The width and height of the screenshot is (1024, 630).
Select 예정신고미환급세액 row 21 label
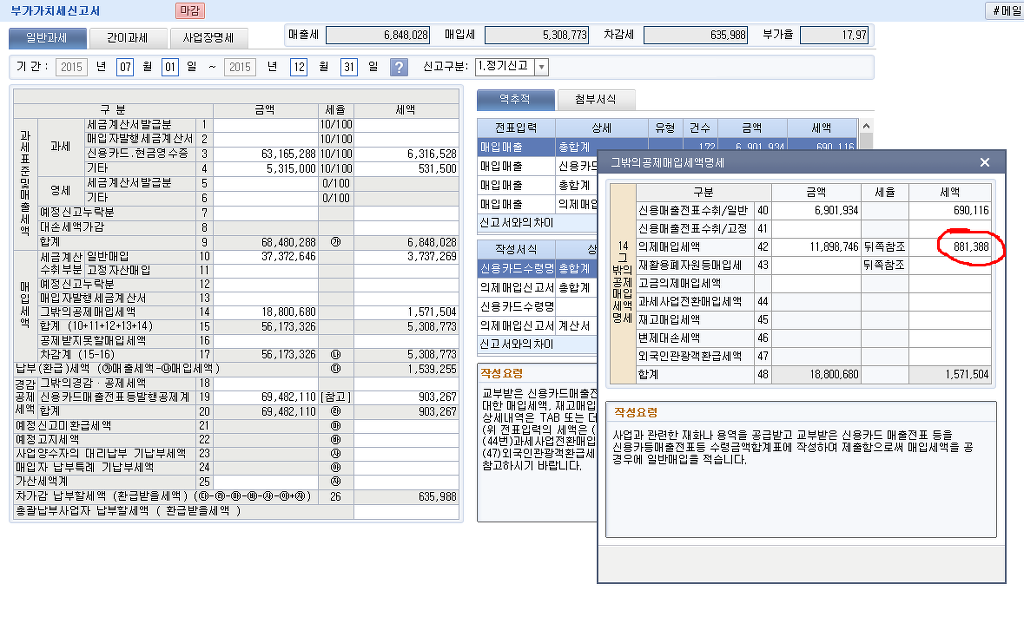tap(63, 426)
